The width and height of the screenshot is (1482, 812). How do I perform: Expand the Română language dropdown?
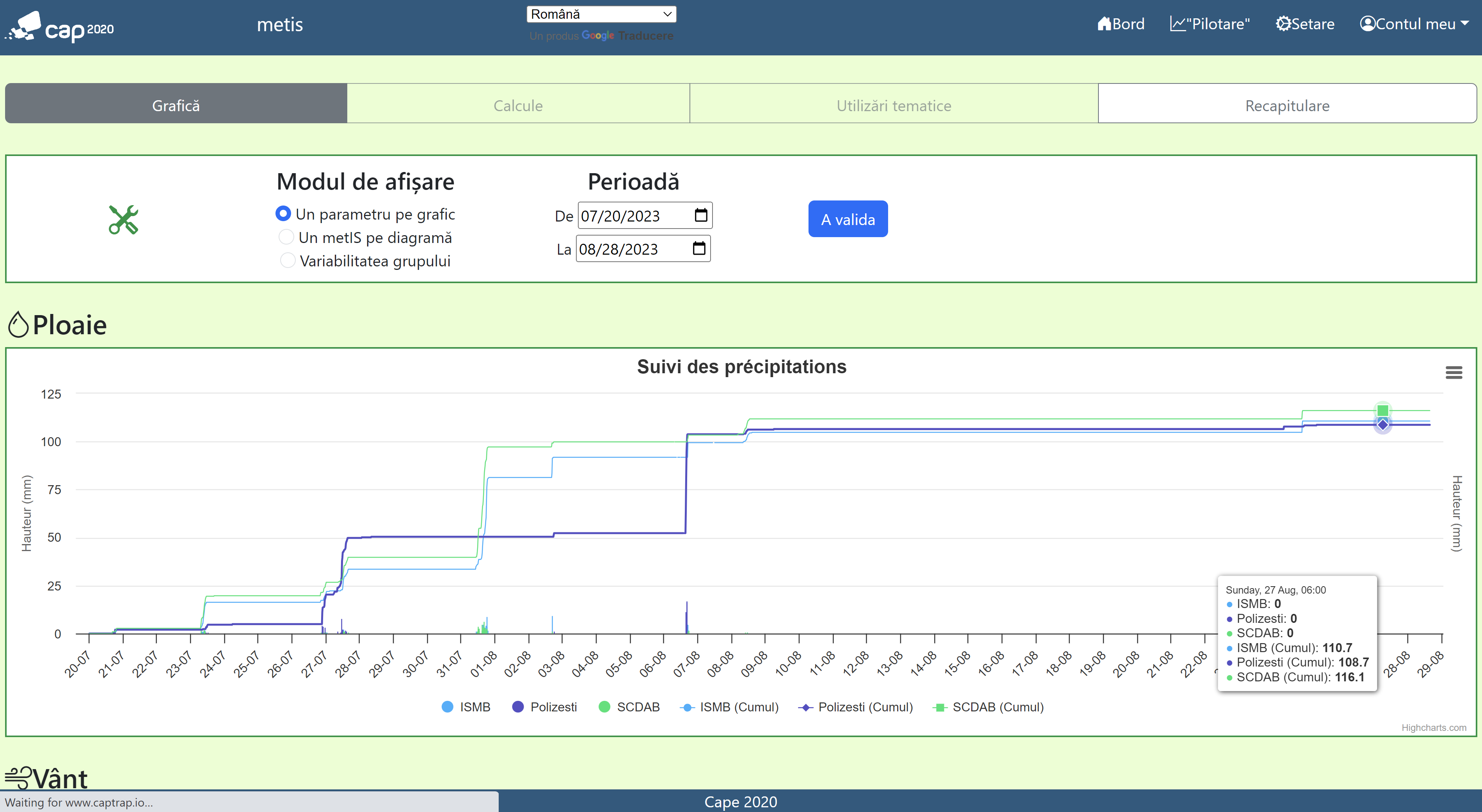(601, 14)
